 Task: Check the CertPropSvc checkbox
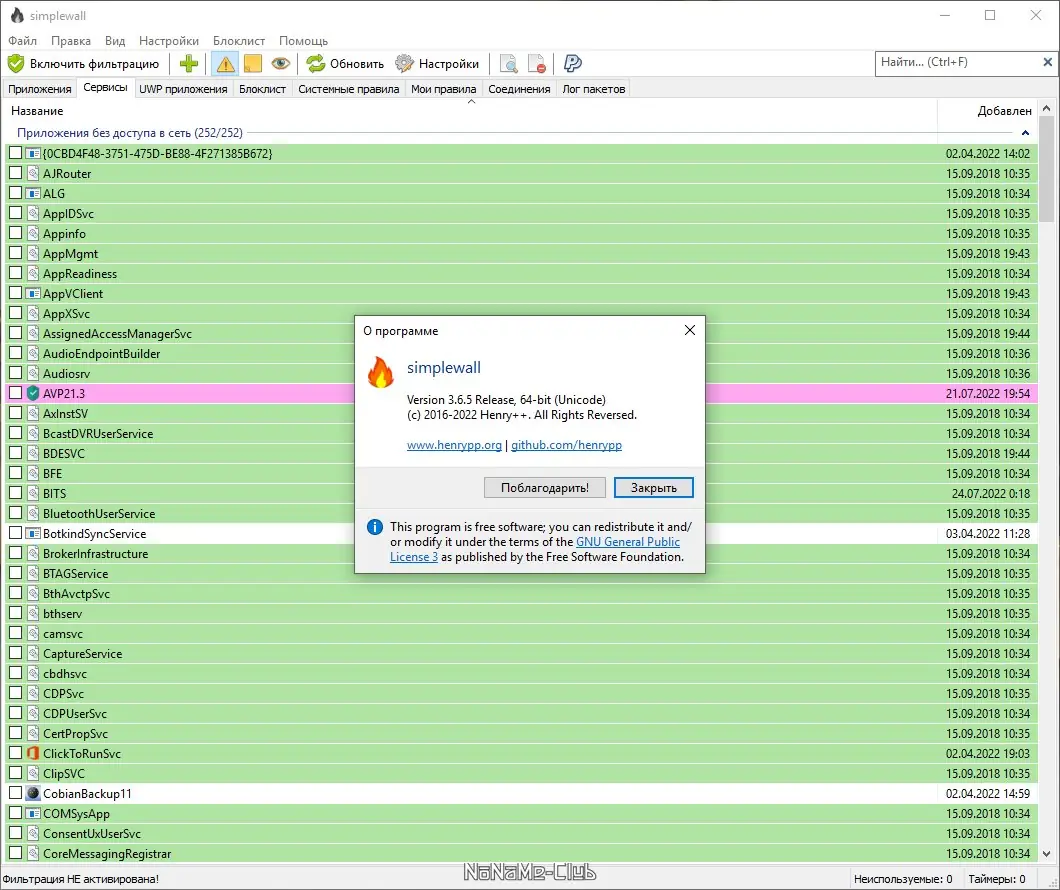[16, 733]
